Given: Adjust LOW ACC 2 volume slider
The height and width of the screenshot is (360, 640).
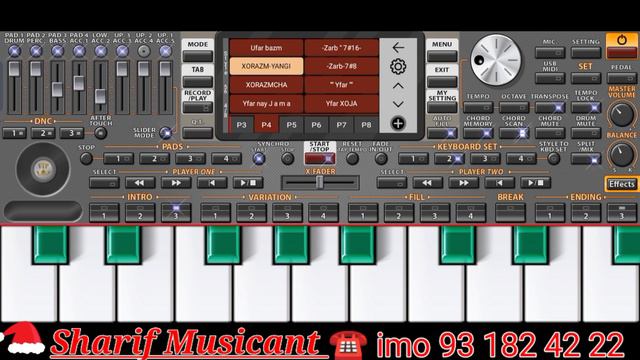Looking at the screenshot, I should (100, 96).
